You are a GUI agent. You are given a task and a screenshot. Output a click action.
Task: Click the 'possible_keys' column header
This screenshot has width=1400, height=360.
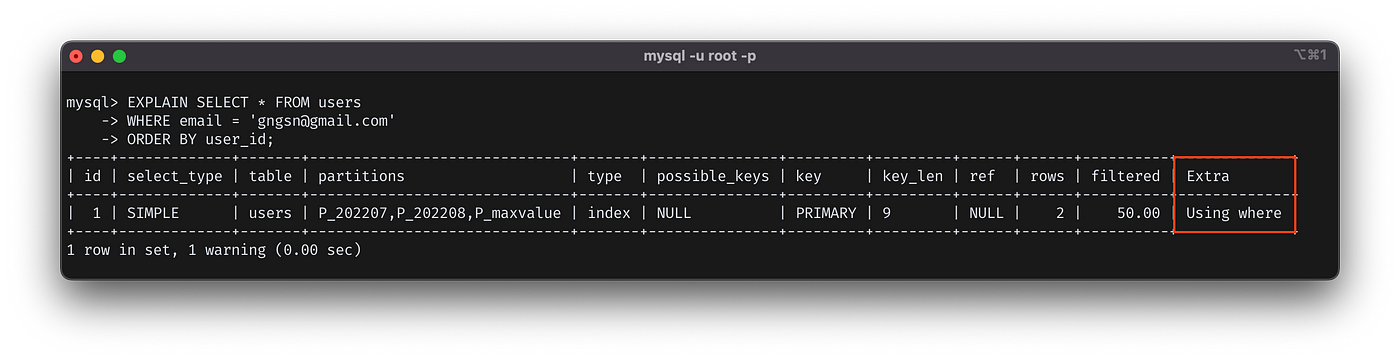pyautogui.click(x=713, y=176)
